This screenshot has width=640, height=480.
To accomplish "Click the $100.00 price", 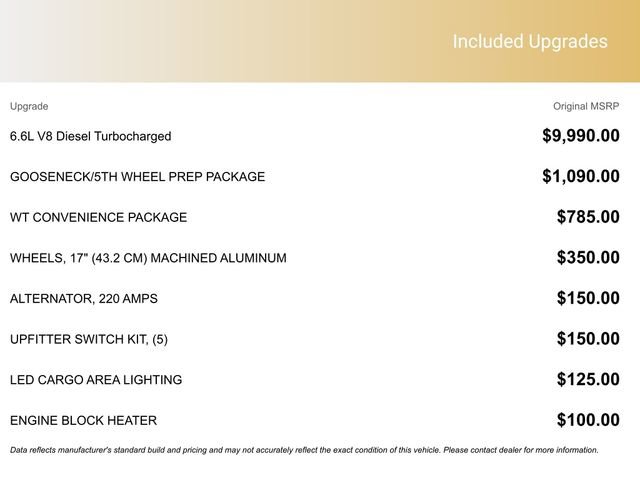I will pyautogui.click(x=587, y=421).
